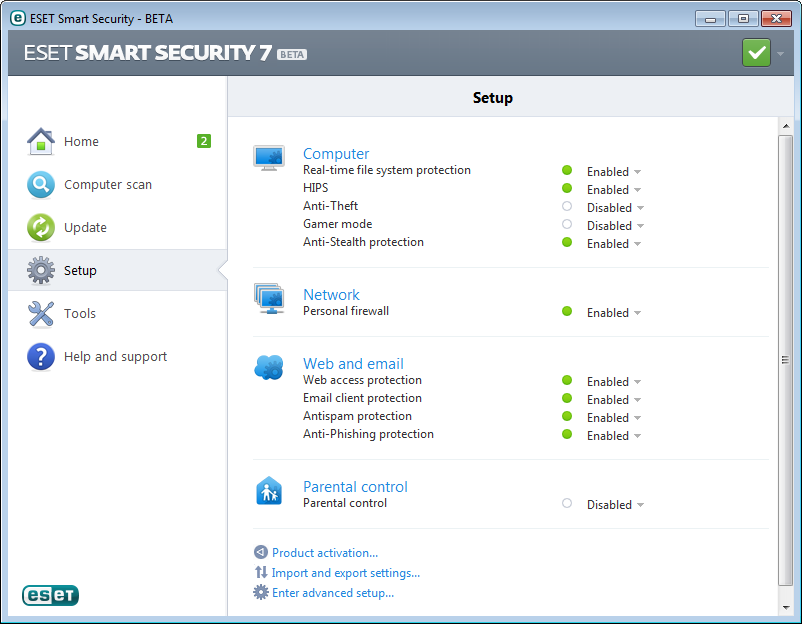
Task: Open the Network section heading
Action: (331, 295)
